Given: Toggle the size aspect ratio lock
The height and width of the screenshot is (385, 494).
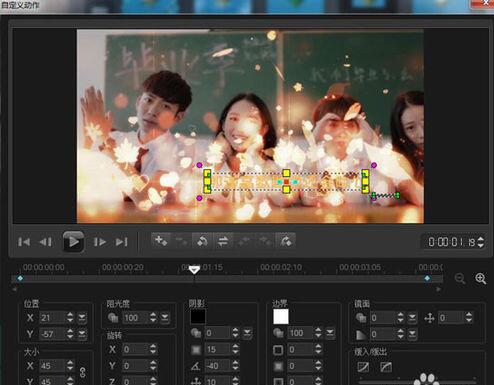Looking at the screenshot, I should pyautogui.click(x=83, y=372).
